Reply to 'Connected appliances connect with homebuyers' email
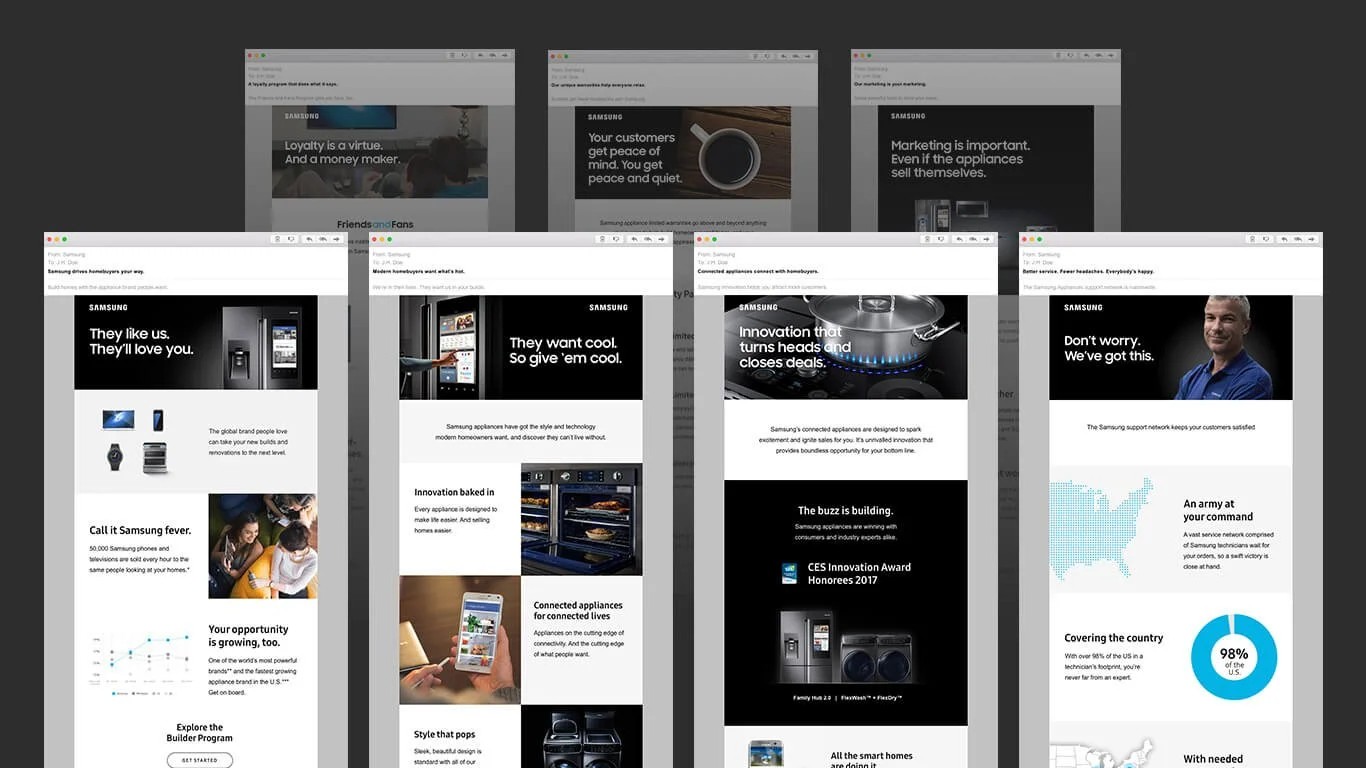 [x=959, y=239]
